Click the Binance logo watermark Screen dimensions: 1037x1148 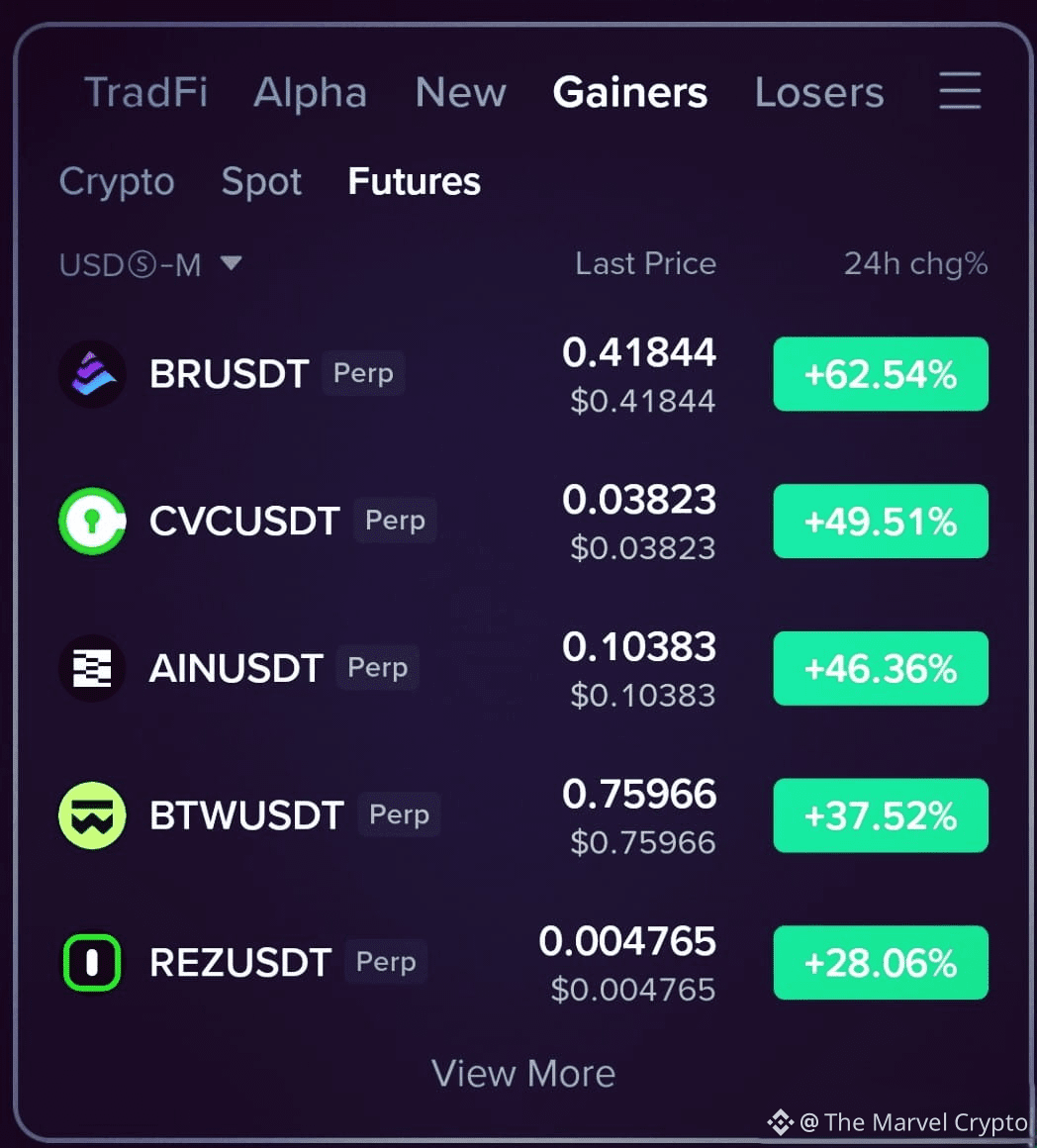[x=780, y=1121]
